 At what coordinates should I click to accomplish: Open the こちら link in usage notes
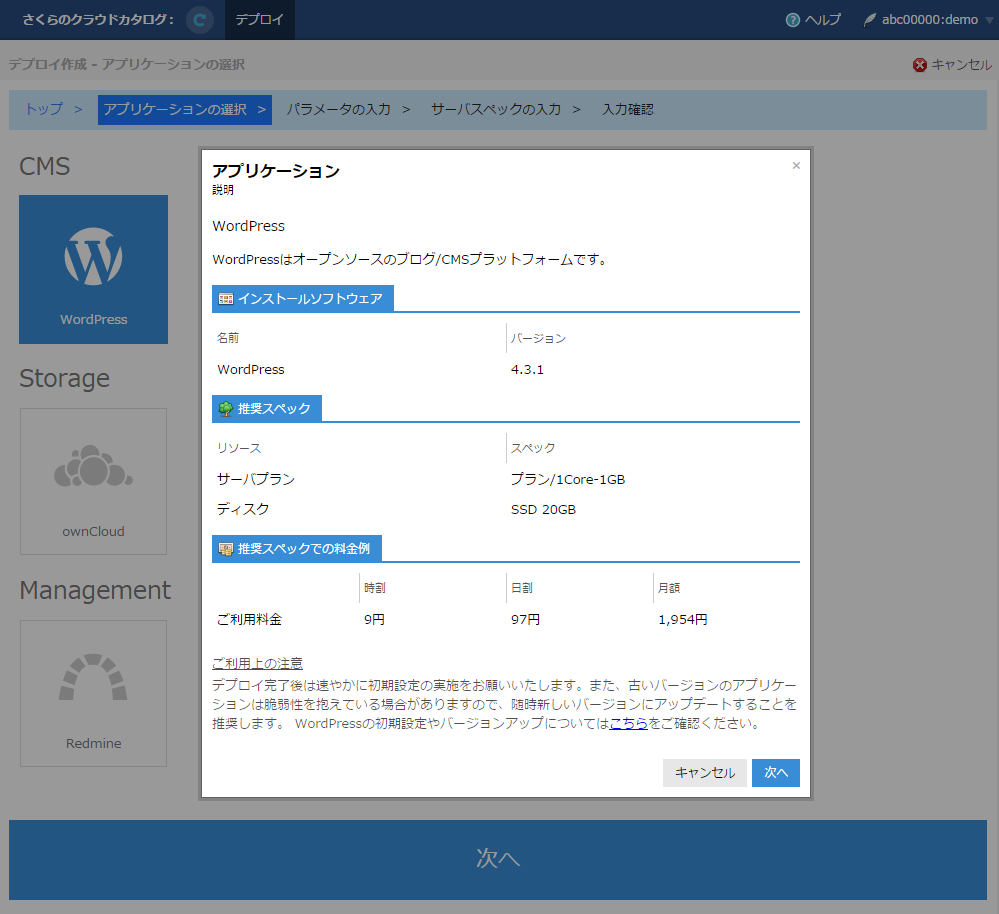coord(628,724)
